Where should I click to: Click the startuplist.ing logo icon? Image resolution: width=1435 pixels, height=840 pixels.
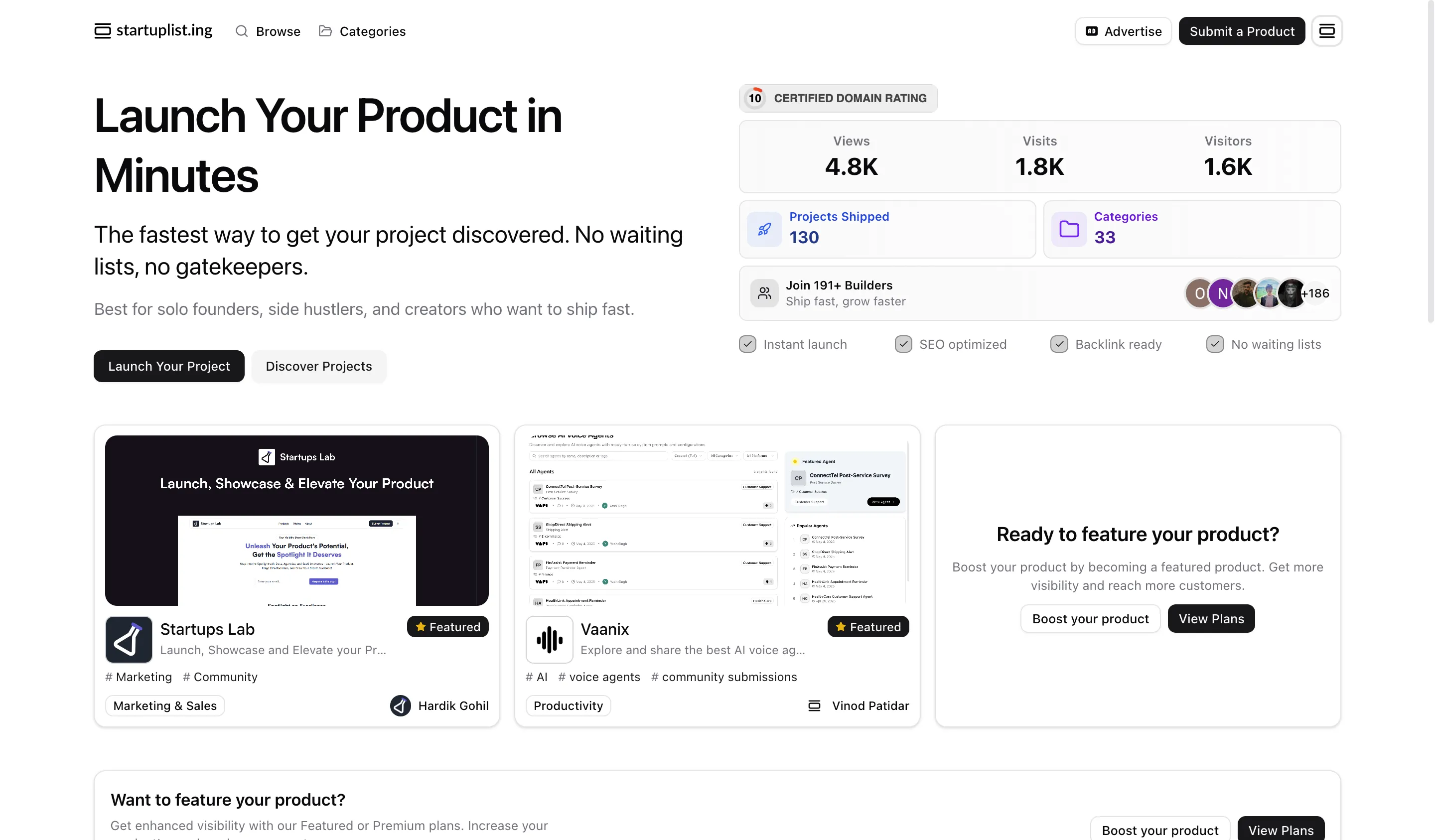point(103,31)
